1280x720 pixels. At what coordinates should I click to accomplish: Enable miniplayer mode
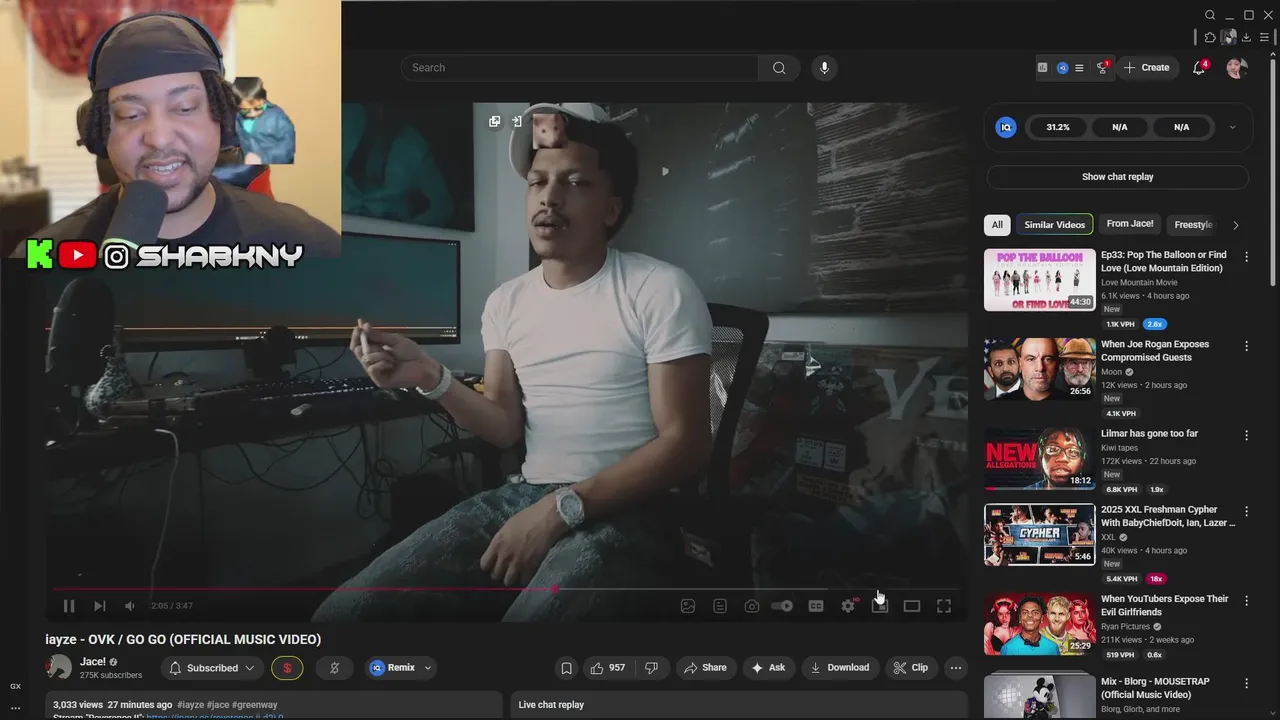pos(880,606)
